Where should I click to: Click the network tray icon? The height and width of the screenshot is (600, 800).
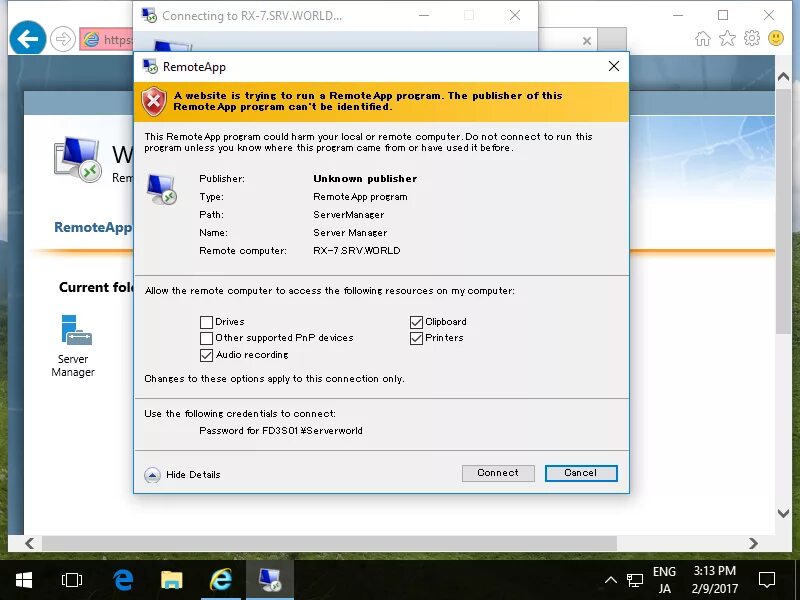point(635,580)
